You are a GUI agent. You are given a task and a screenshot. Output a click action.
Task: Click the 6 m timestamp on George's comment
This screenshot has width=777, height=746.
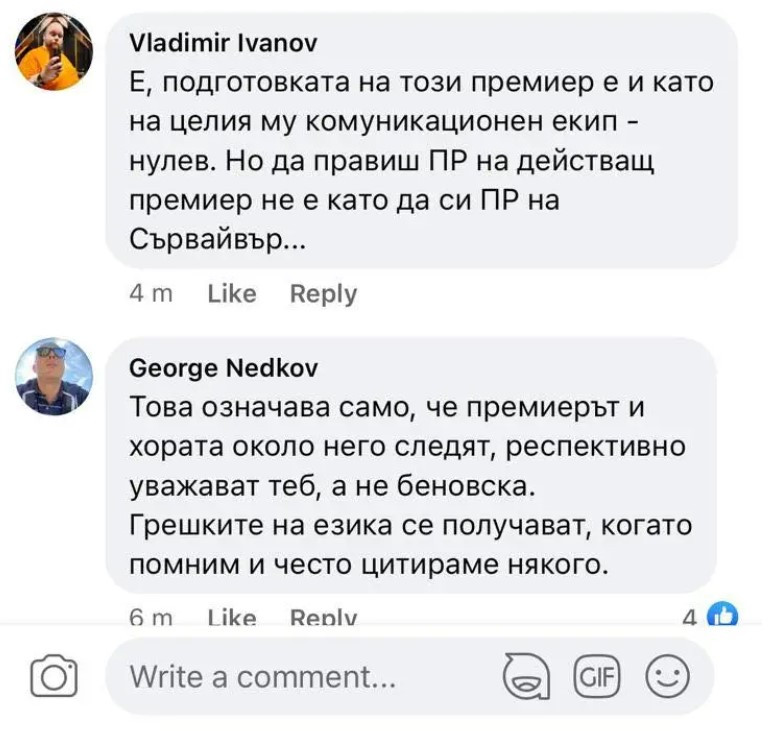click(152, 619)
